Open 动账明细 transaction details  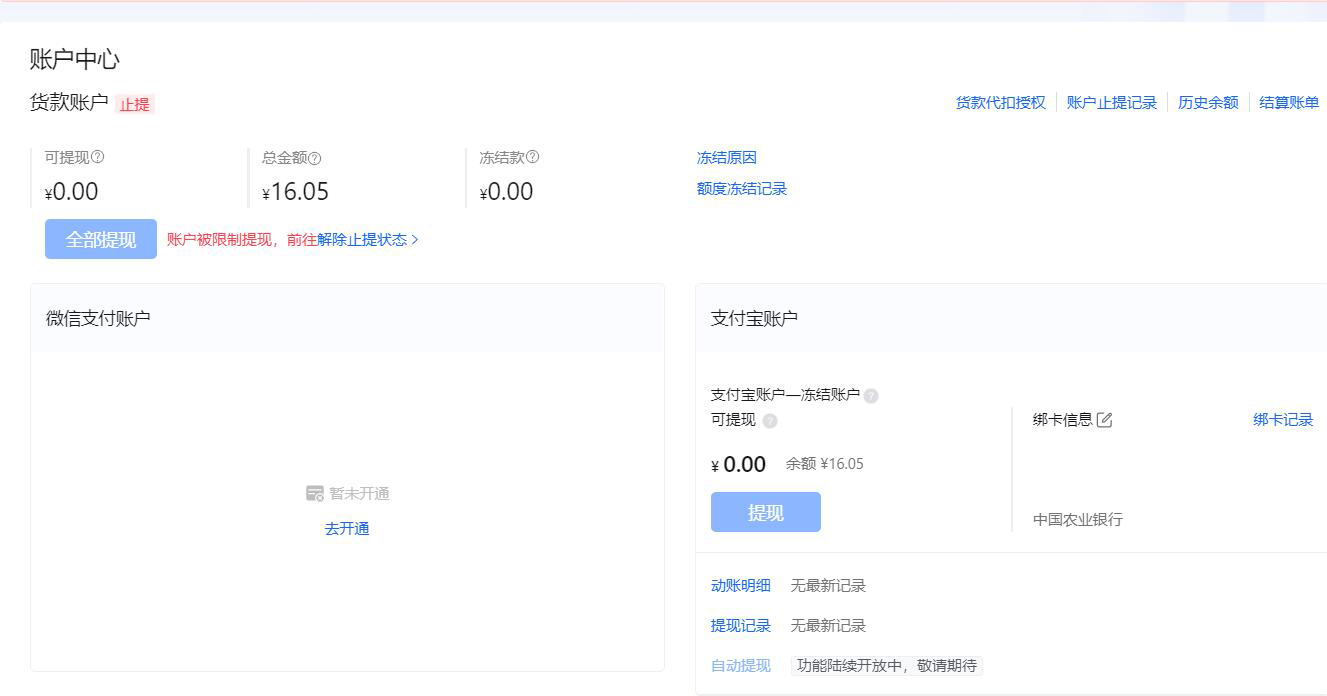click(741, 585)
